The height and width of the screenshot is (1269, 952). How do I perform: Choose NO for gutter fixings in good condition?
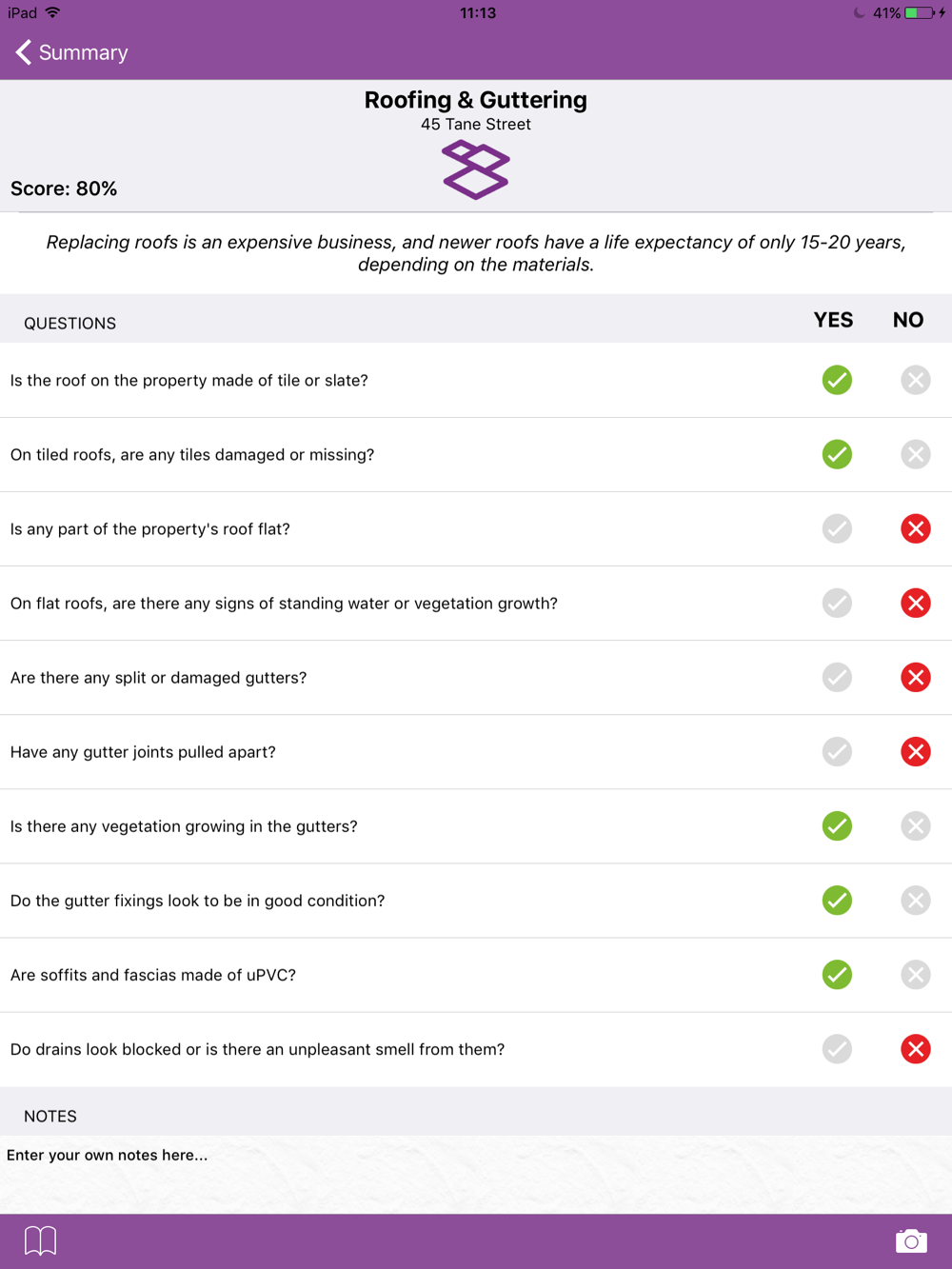click(x=915, y=900)
